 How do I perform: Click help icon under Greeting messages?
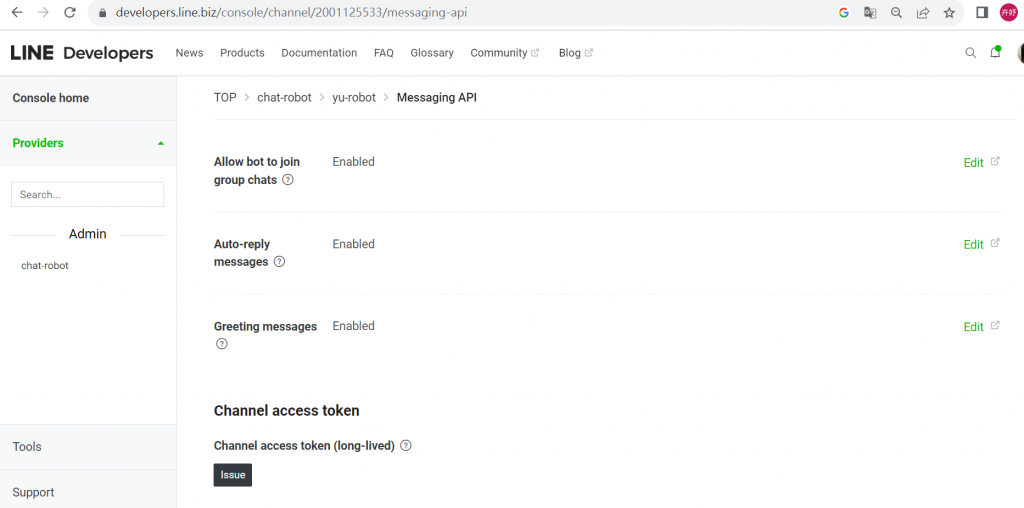click(221, 344)
